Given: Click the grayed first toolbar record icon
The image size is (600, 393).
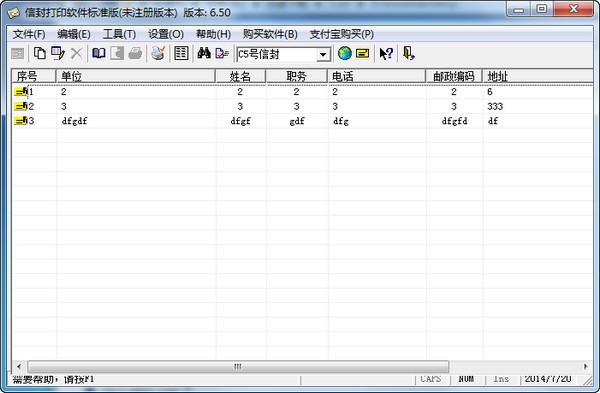Looking at the screenshot, I should pyautogui.click(x=18, y=54).
